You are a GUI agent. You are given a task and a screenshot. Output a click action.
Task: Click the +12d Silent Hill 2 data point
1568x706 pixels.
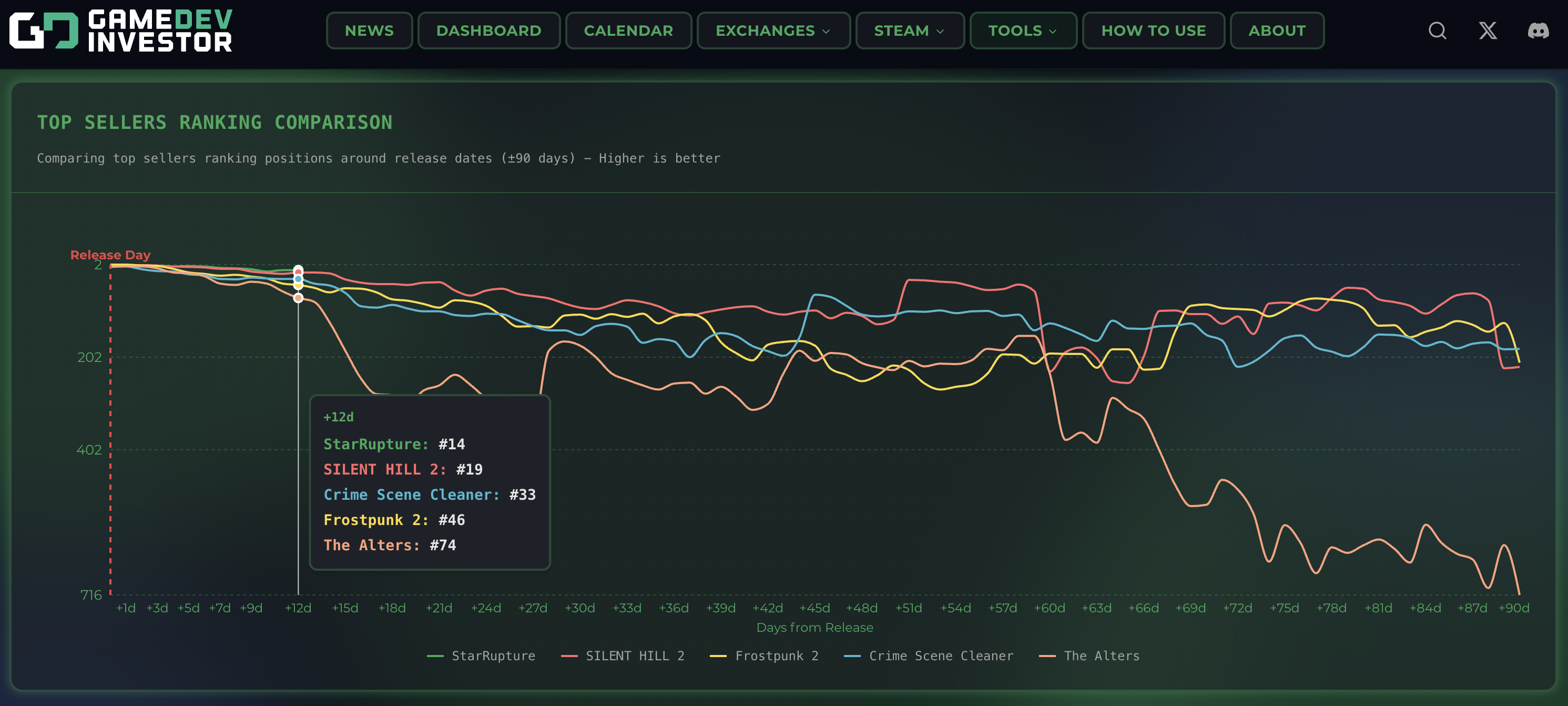(x=298, y=273)
